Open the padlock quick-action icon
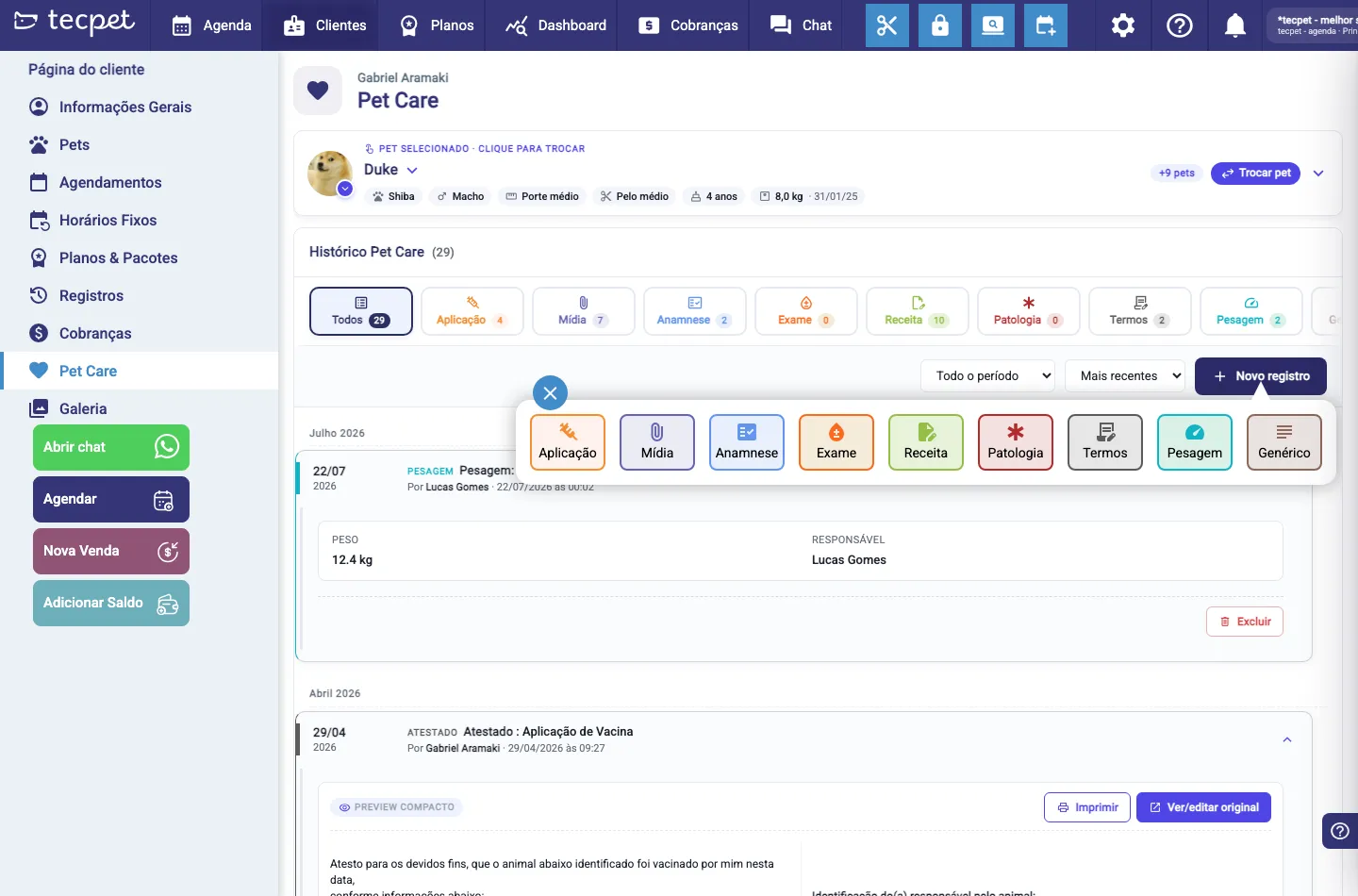1358x896 pixels. coord(940,25)
